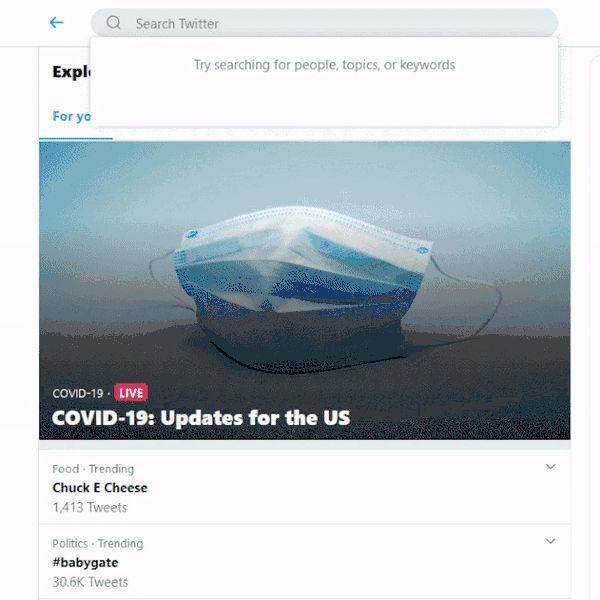Expand options chevron for #babygate trend
Image resolution: width=600 pixels, height=600 pixels.
[550, 541]
